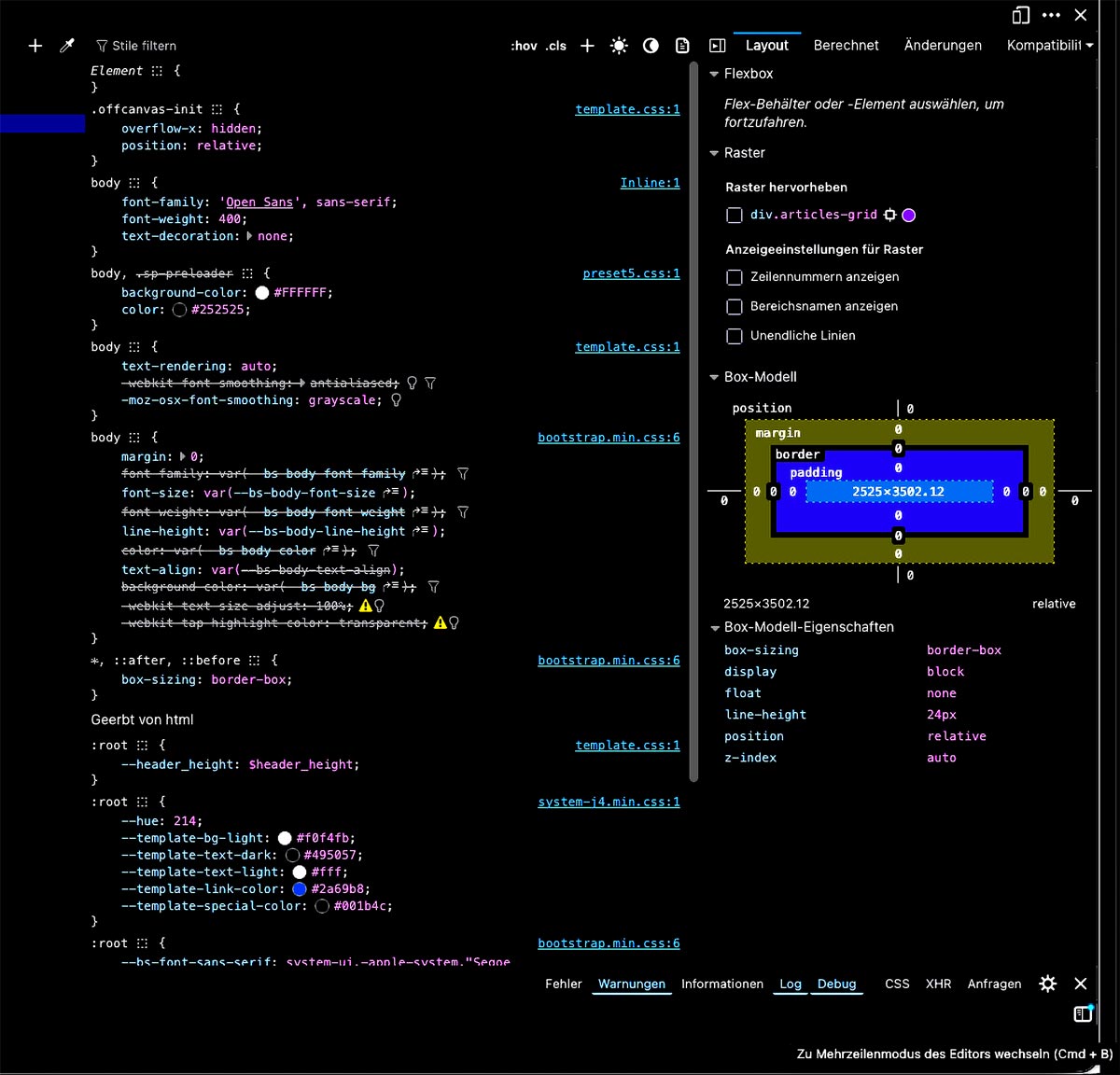Toggle print media simulation page icon

[682, 45]
